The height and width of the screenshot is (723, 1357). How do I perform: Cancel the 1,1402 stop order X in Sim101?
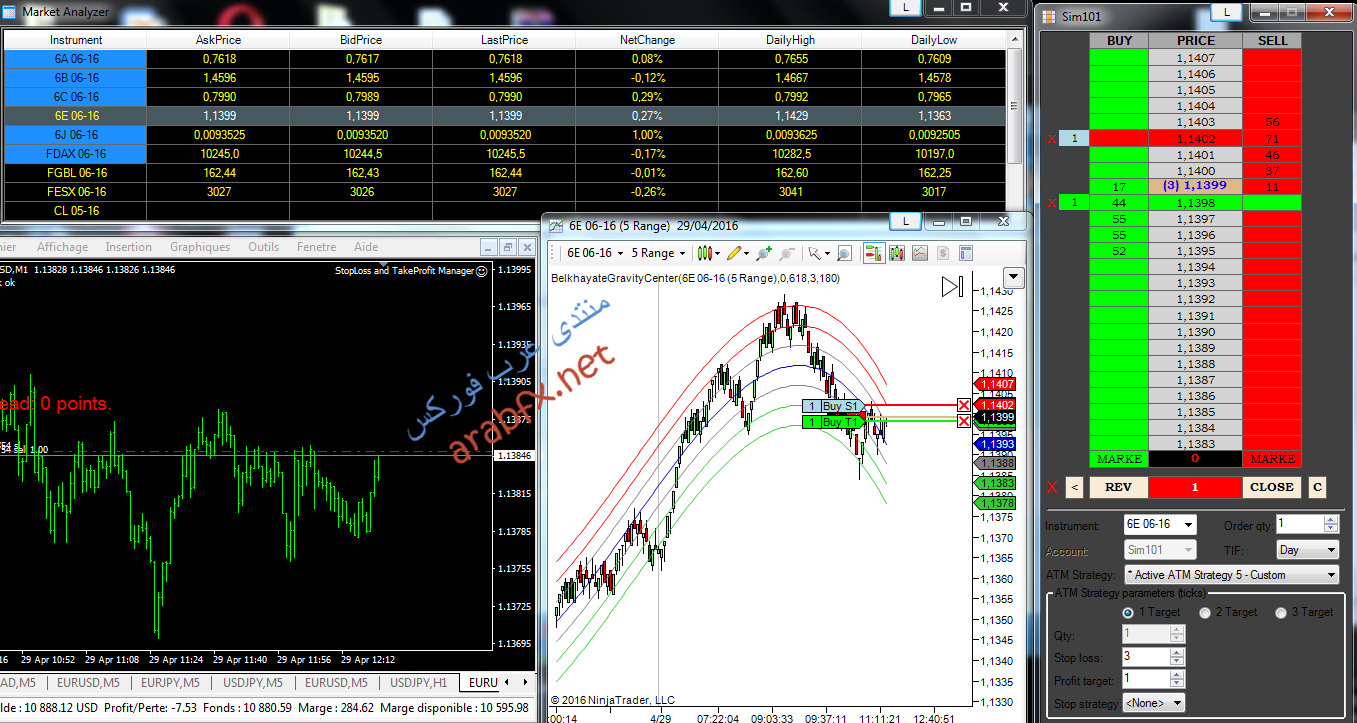1051,139
